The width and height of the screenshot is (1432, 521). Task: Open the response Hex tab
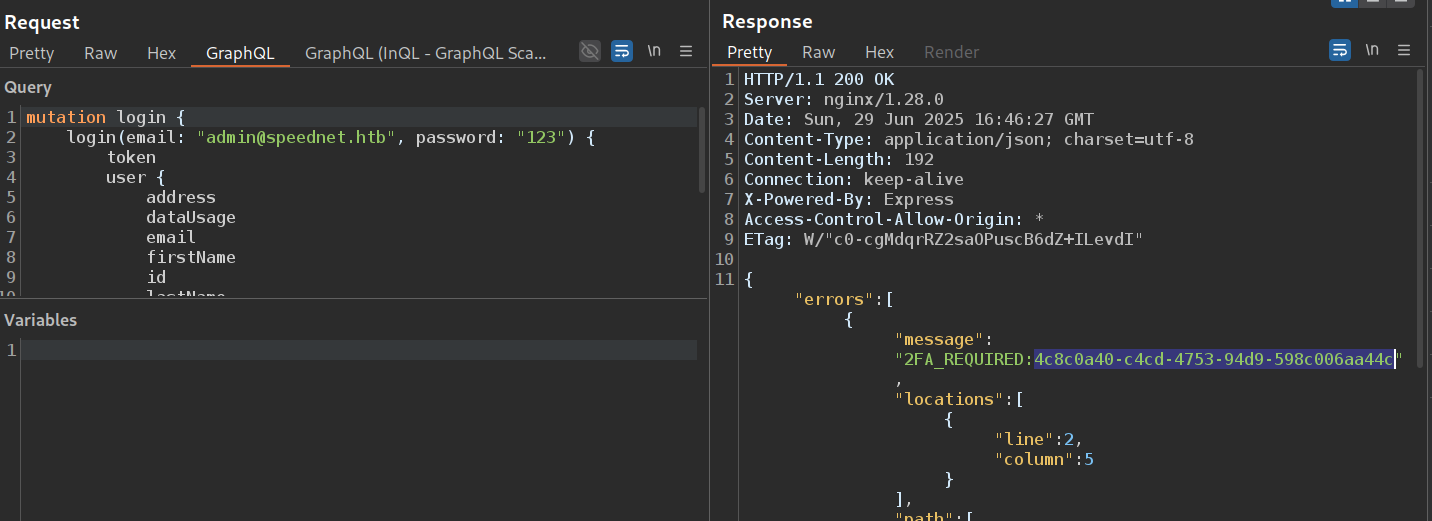(x=879, y=52)
